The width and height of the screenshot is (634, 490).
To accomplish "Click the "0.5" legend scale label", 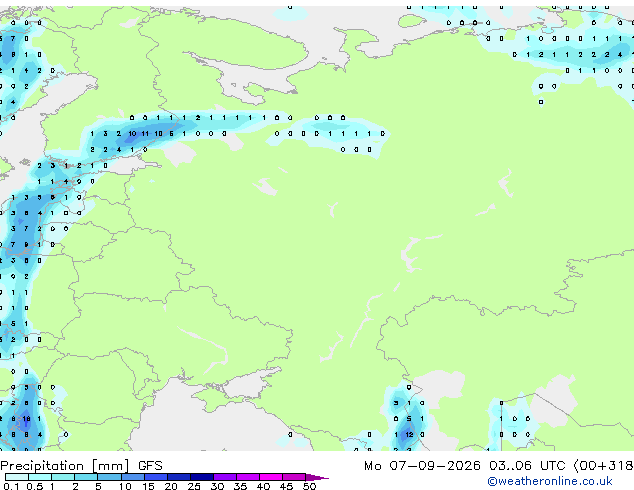I will 34,486.
